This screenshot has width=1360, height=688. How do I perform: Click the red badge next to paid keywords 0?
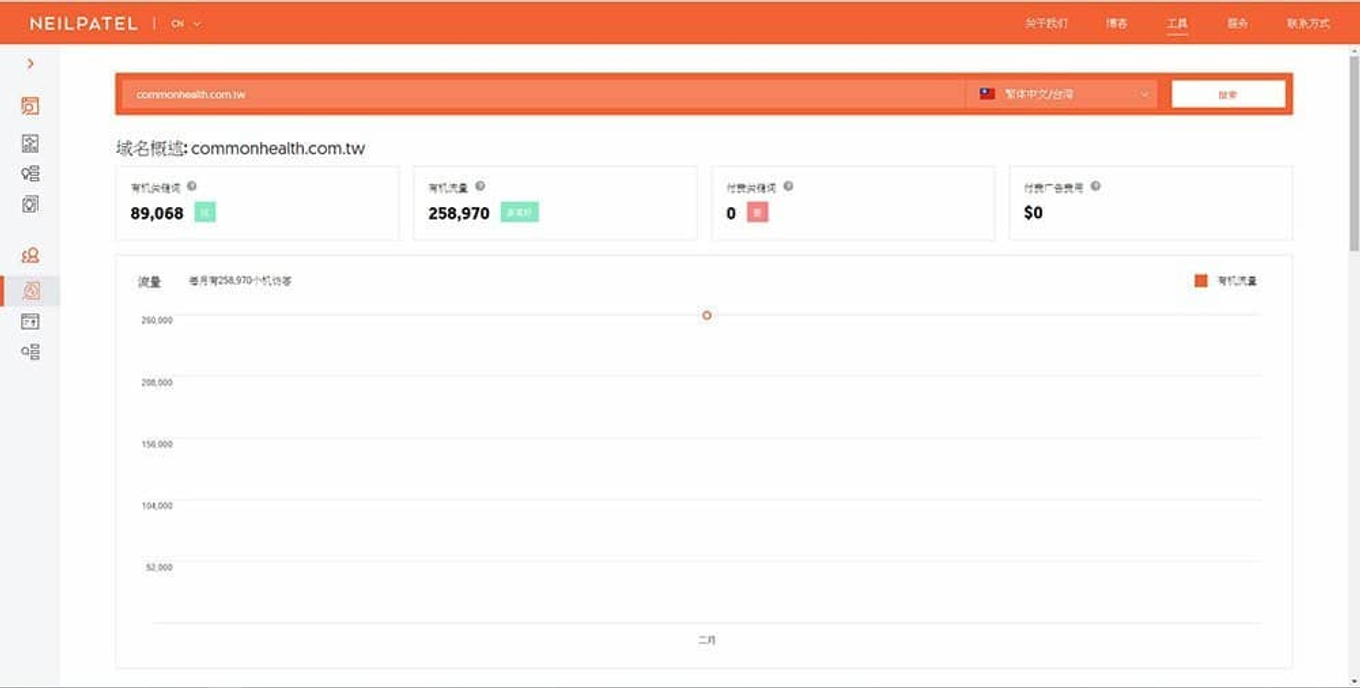[758, 212]
